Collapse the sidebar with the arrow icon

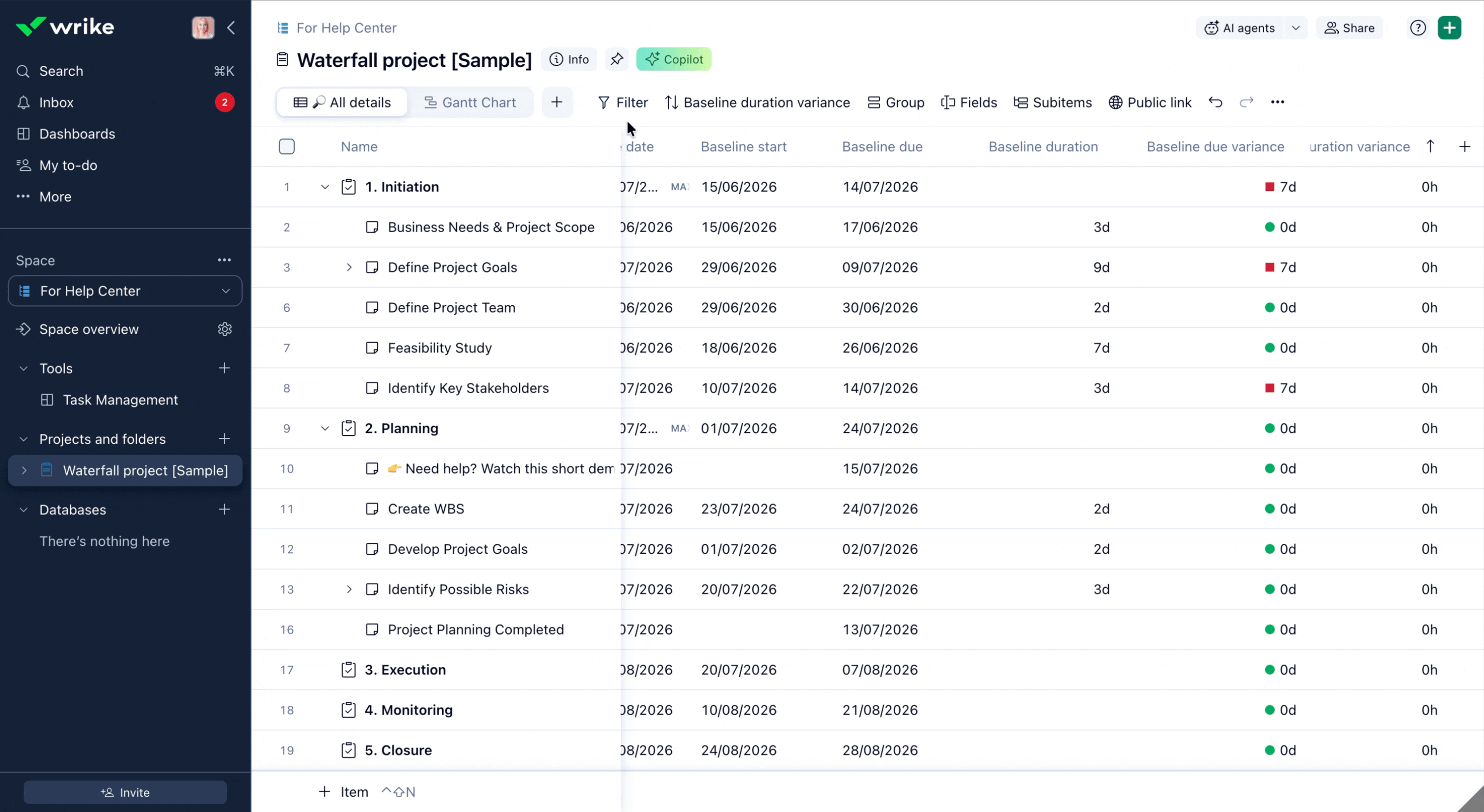click(x=231, y=27)
